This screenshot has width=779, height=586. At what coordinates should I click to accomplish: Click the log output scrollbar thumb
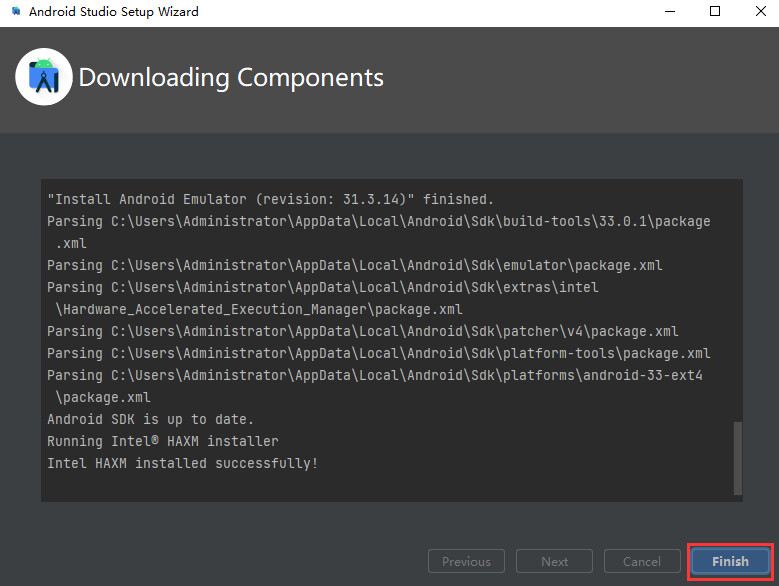tap(738, 457)
